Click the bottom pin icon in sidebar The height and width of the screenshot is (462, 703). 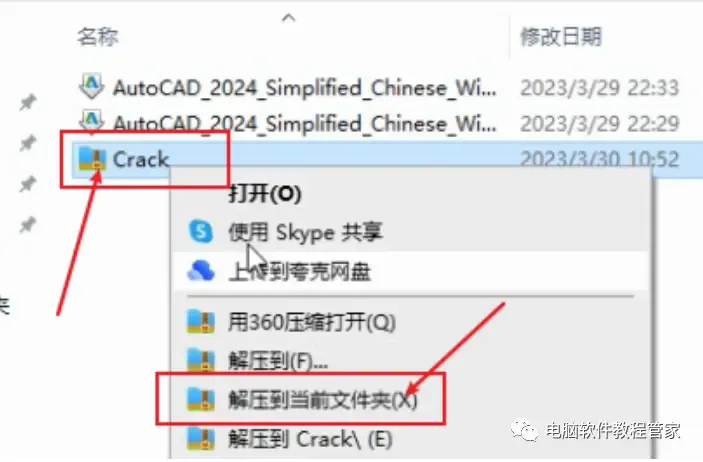pyautogui.click(x=28, y=224)
